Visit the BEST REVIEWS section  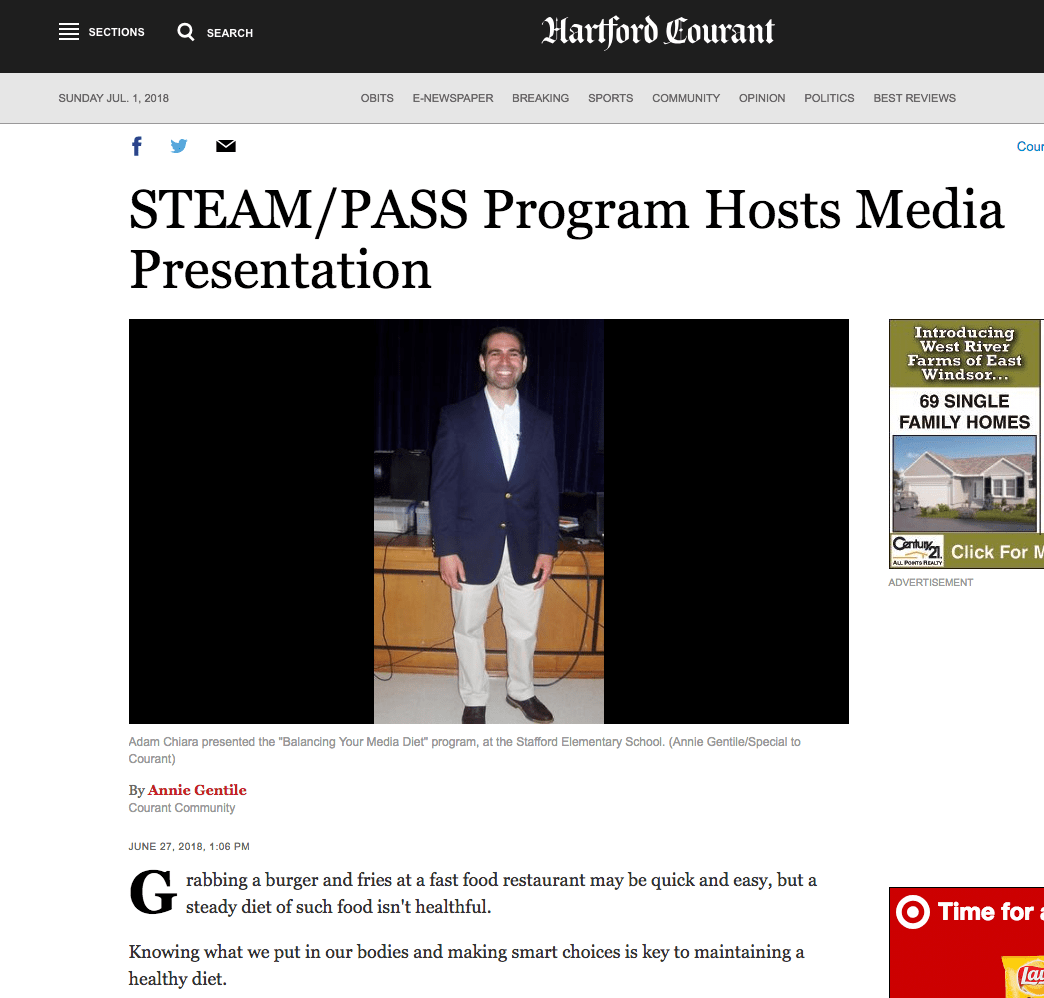(914, 98)
